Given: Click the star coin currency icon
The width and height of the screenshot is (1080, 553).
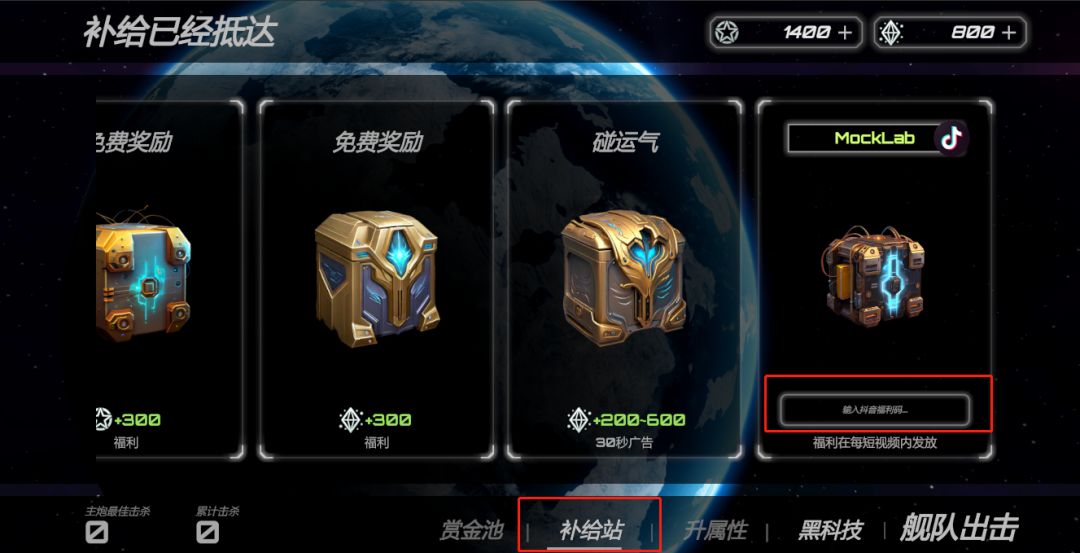Looking at the screenshot, I should pos(727,32).
